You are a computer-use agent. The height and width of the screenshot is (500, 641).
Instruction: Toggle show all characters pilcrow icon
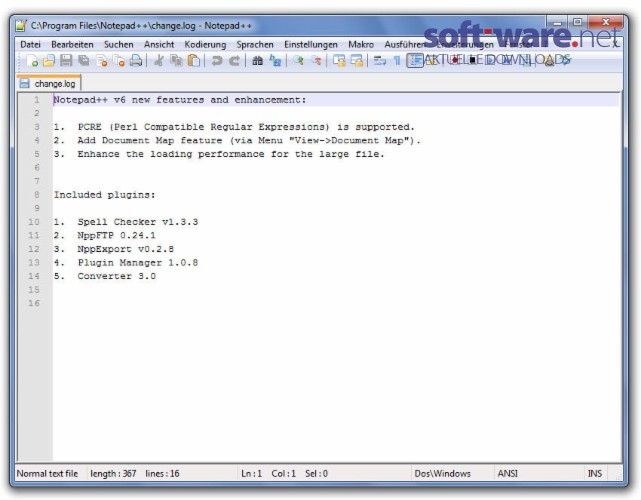[x=397, y=61]
